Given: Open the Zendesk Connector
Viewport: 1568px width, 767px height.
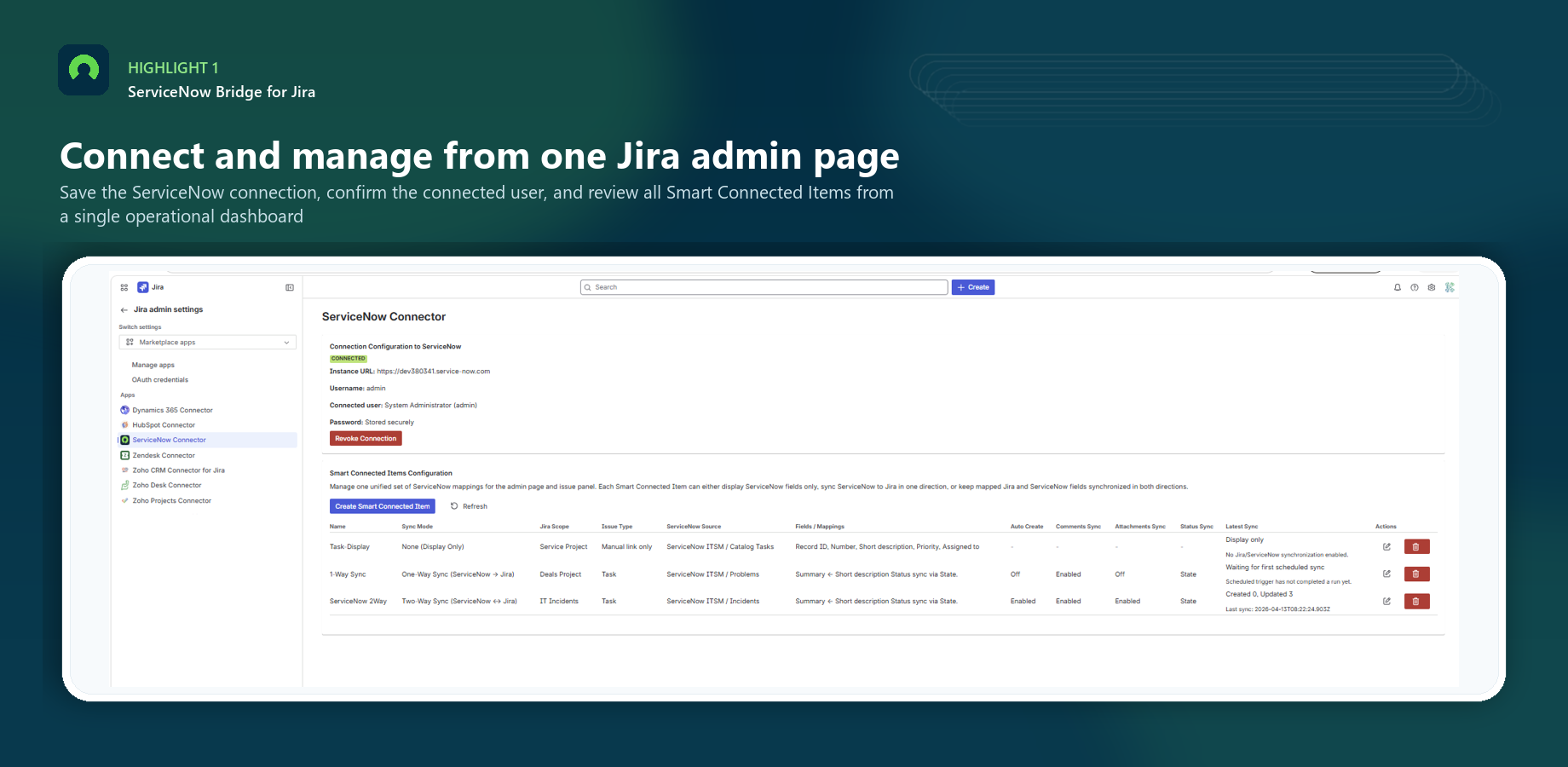Looking at the screenshot, I should (x=162, y=455).
